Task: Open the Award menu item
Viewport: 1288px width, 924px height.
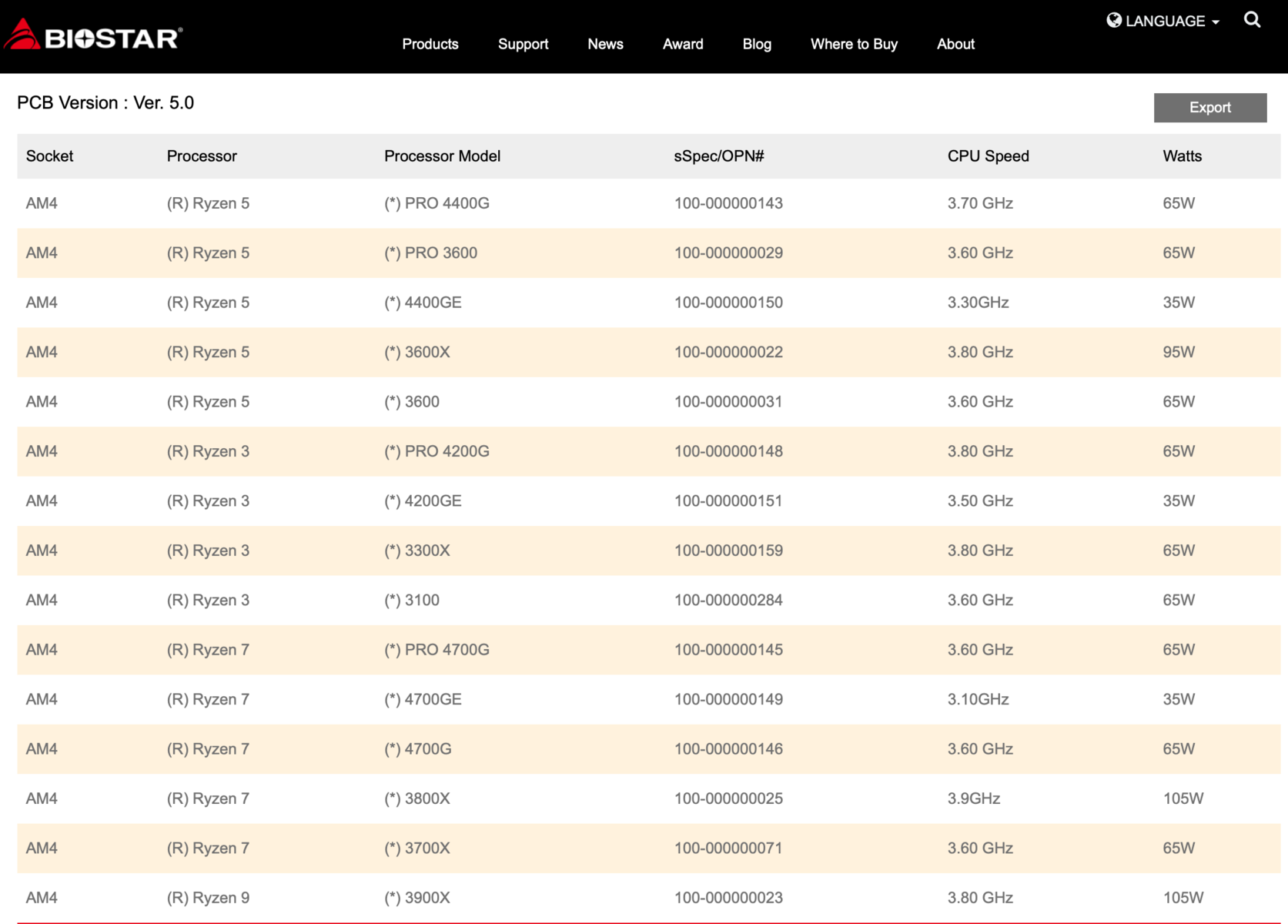Action: tap(683, 44)
